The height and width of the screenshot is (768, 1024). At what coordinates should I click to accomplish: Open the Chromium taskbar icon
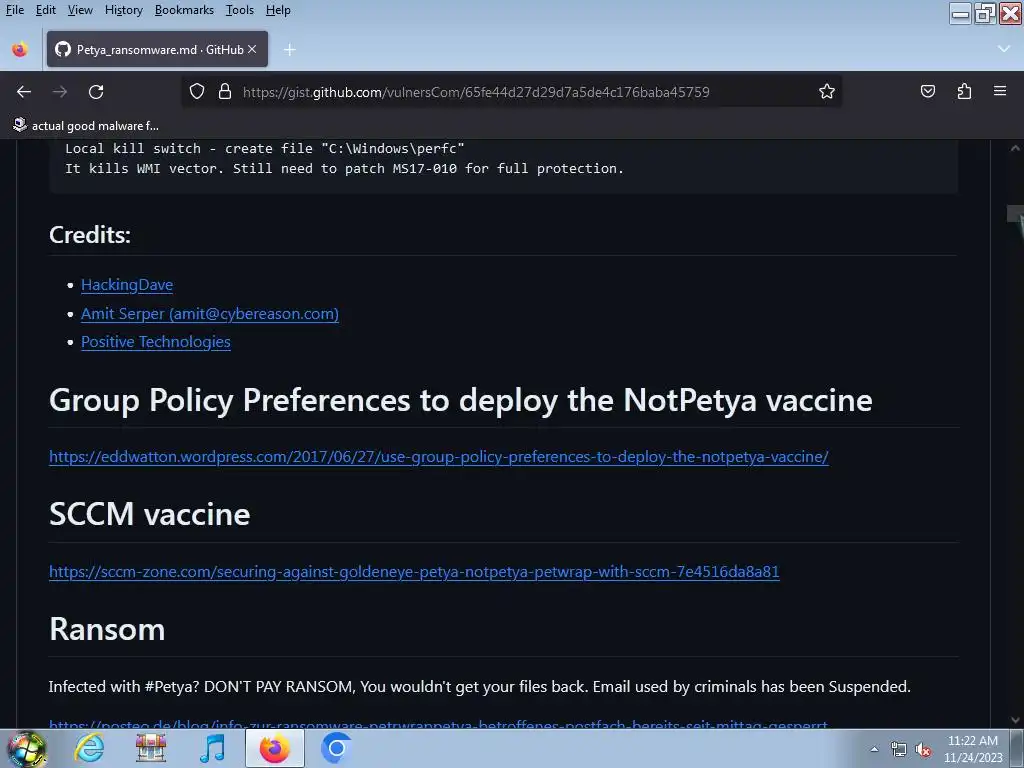(x=336, y=748)
